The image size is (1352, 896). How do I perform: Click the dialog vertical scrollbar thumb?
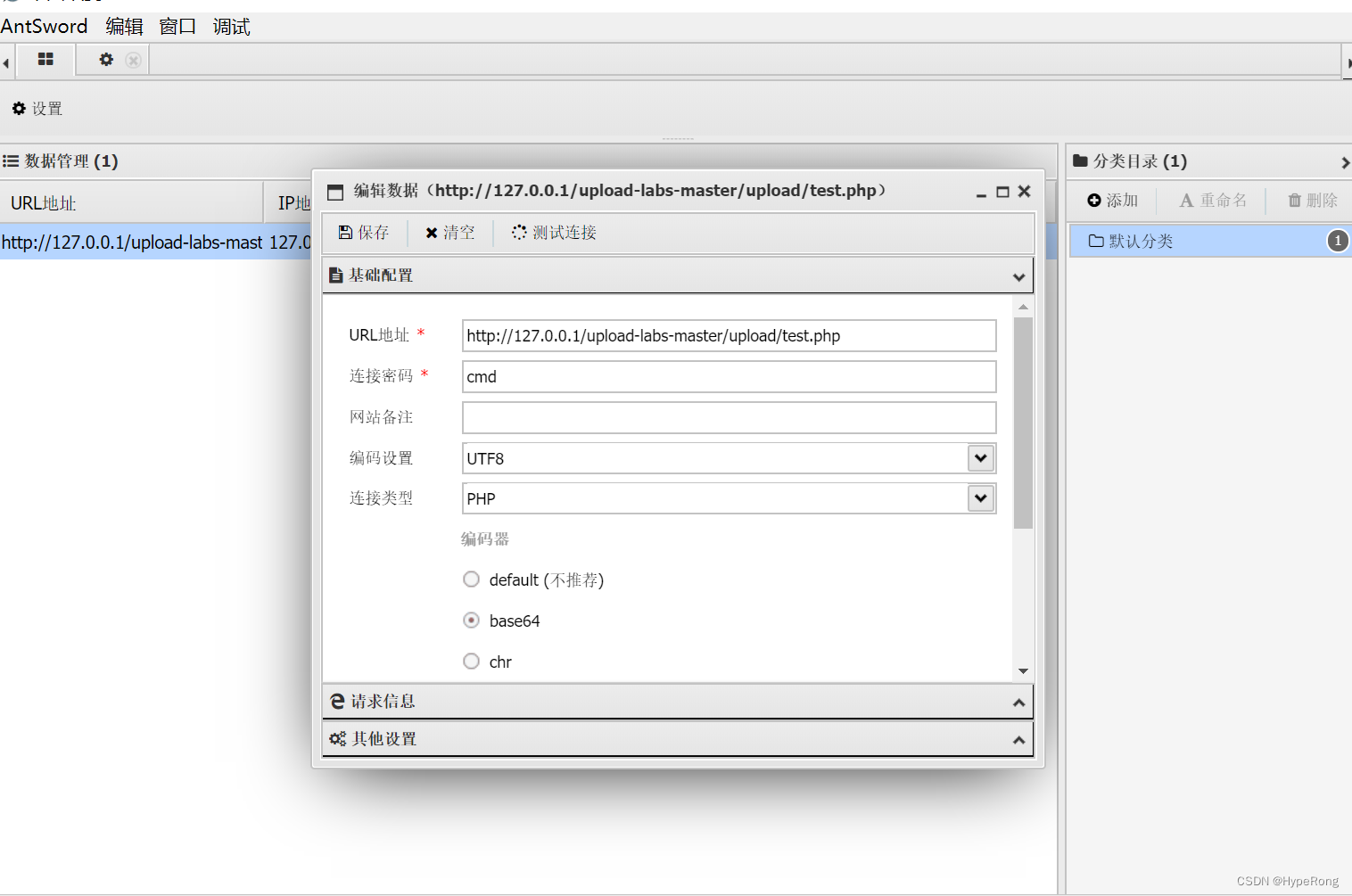point(1023,423)
